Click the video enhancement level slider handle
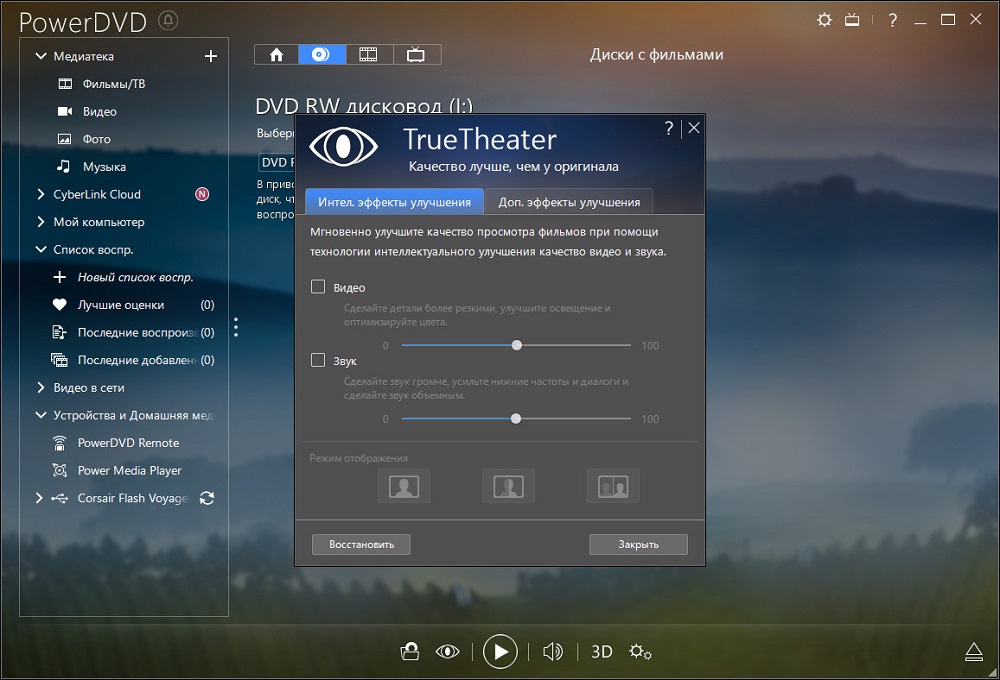The height and width of the screenshot is (680, 1000). tap(517, 345)
